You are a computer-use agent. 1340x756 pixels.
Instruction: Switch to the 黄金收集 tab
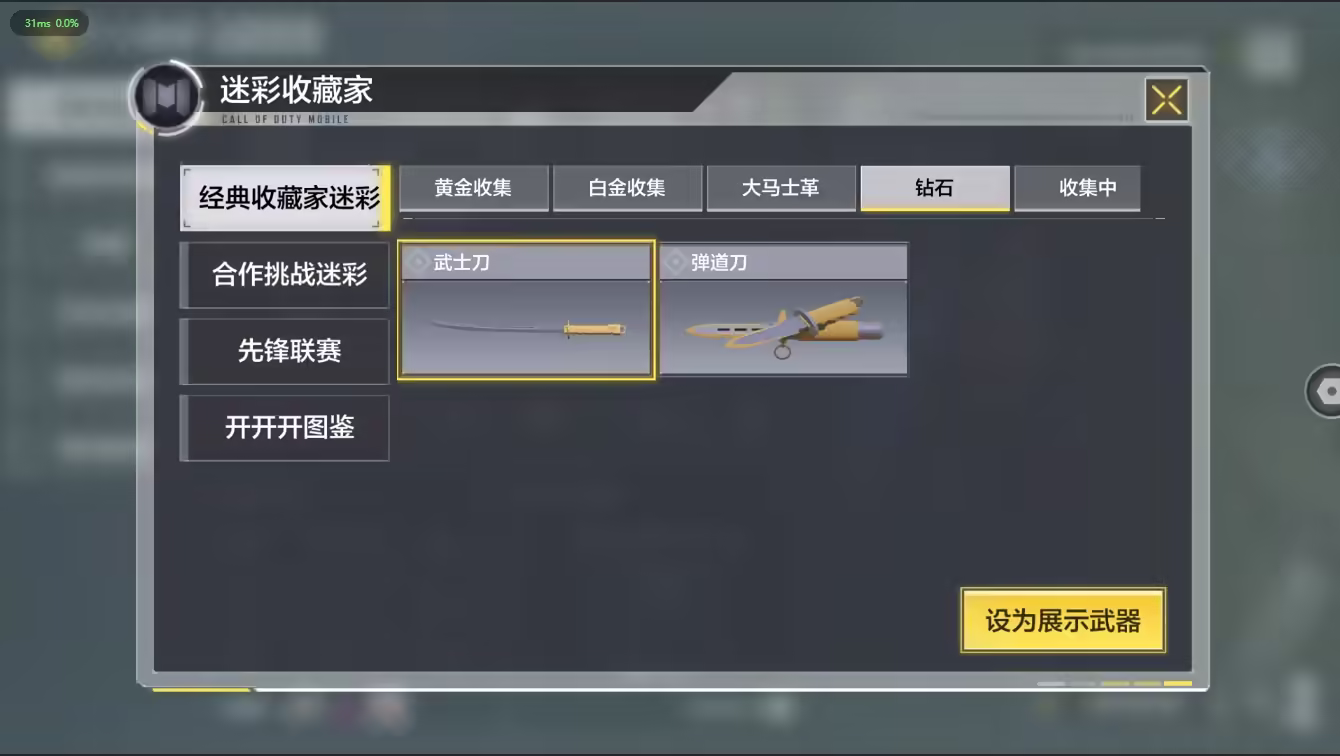pyautogui.click(x=474, y=188)
